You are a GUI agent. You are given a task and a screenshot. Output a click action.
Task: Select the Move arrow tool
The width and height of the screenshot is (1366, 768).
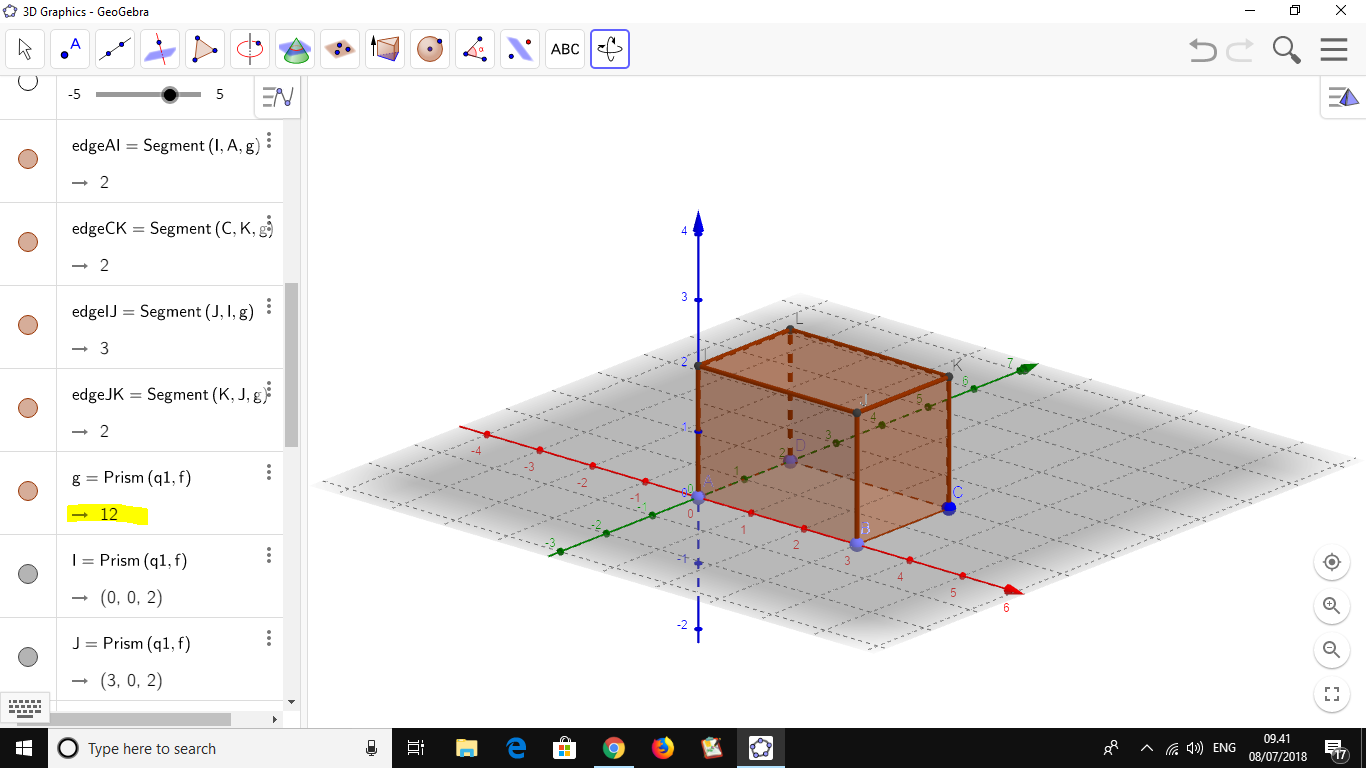[x=24, y=48]
